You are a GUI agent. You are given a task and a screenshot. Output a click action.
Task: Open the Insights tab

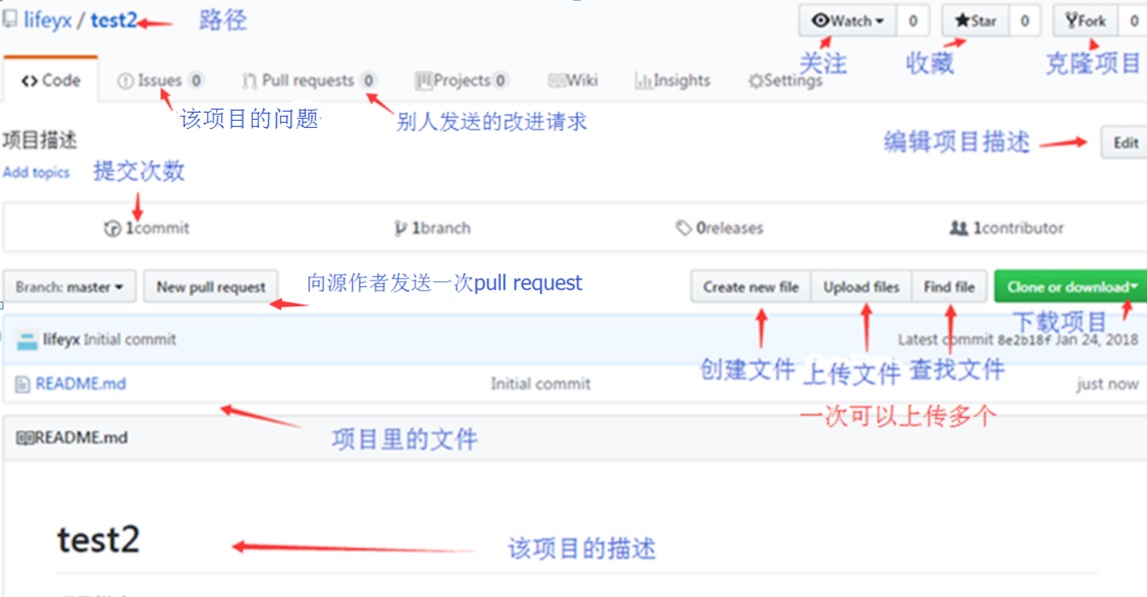coord(672,80)
